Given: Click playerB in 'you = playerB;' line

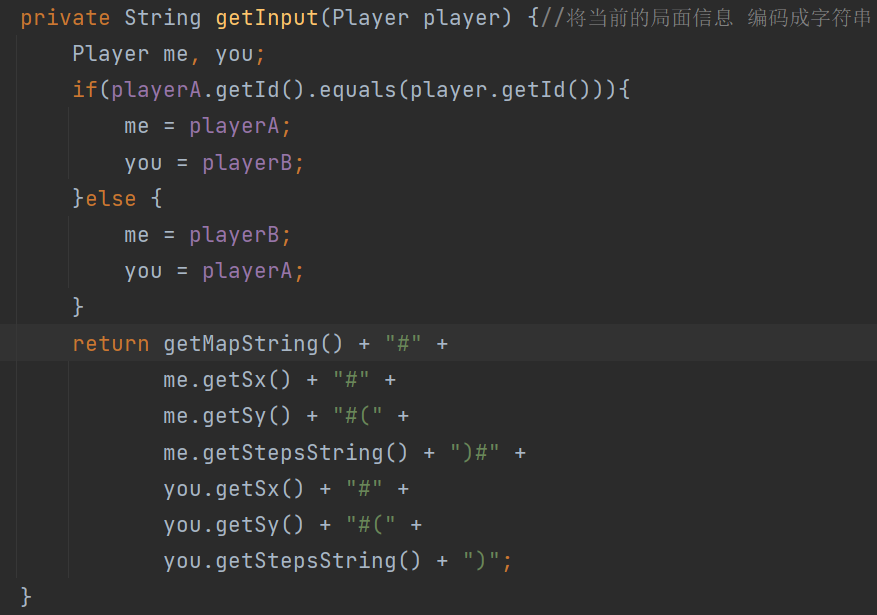Looking at the screenshot, I should point(247,163).
